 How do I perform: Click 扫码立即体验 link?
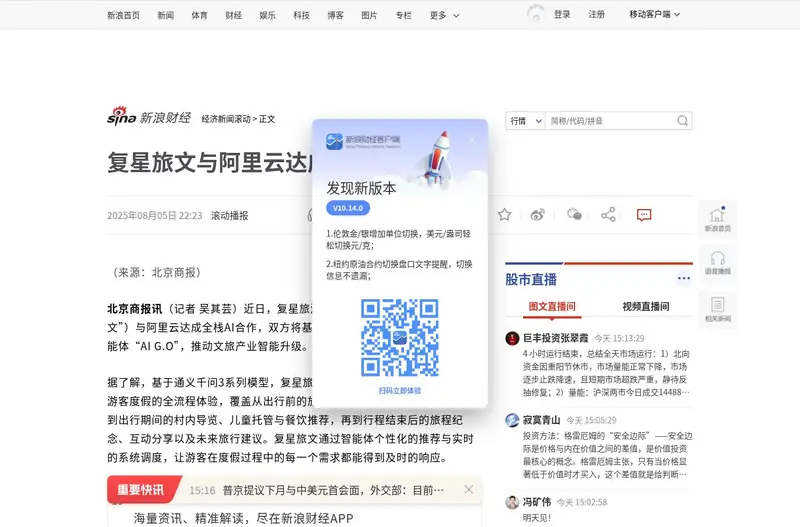tap(400, 391)
